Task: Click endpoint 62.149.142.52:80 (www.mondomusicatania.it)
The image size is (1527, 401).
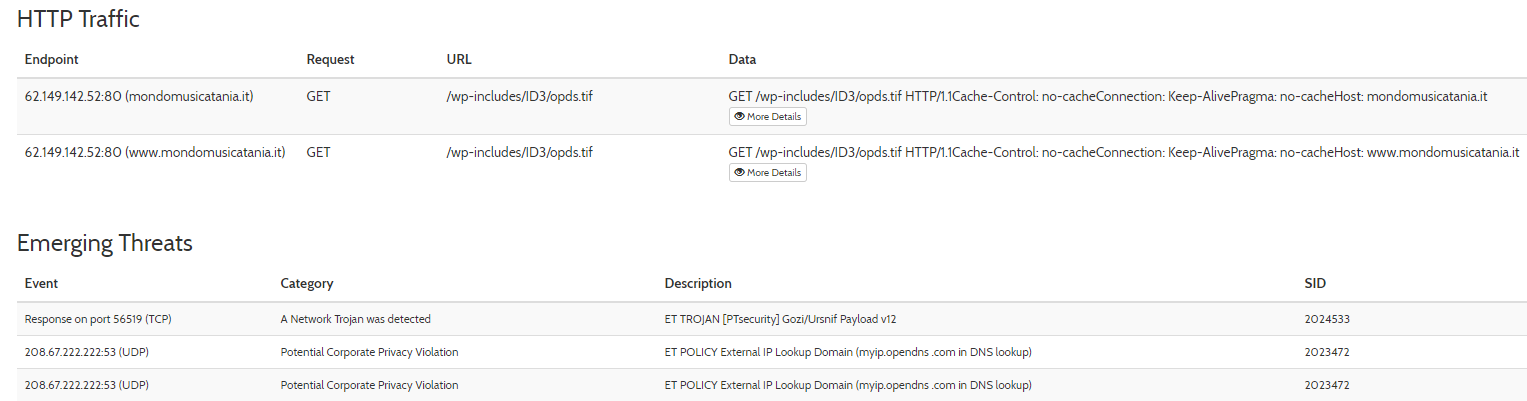Action: tap(155, 153)
